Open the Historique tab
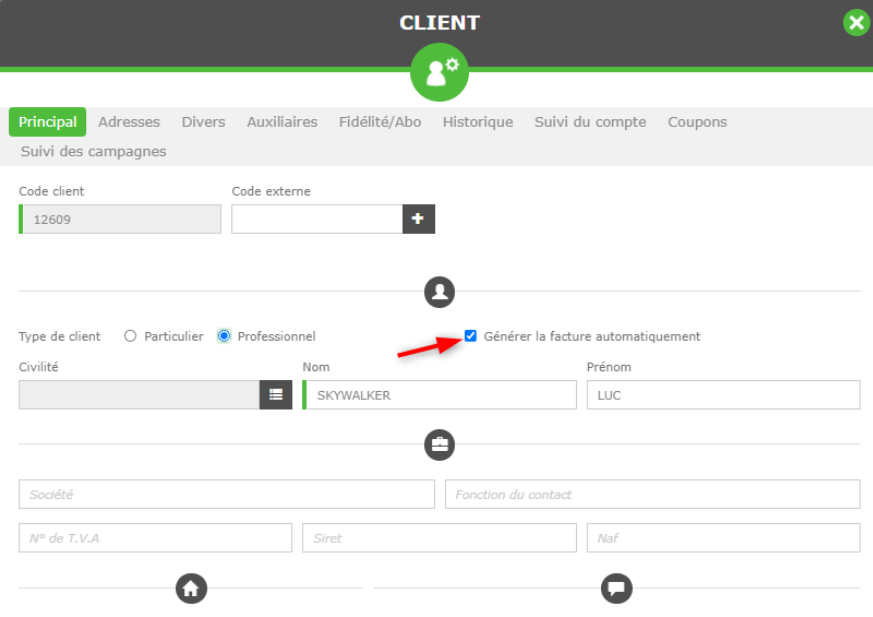Screen dimensions: 873x617 pyautogui.click(x=478, y=122)
